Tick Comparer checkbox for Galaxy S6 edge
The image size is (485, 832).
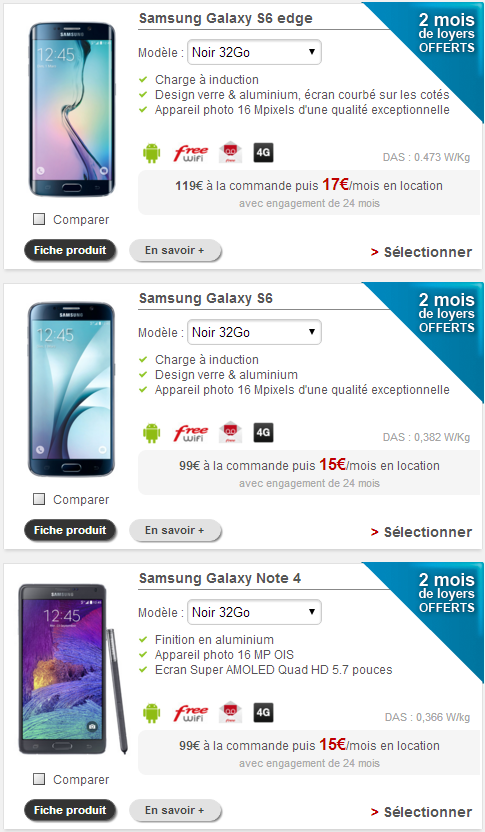[x=39, y=219]
